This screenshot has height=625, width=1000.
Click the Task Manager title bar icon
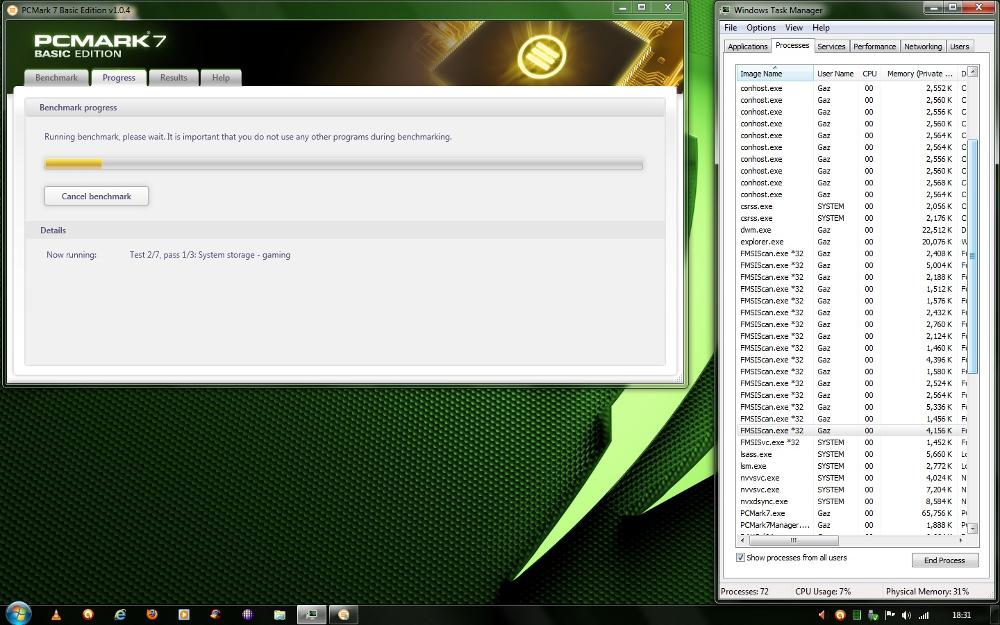click(726, 10)
